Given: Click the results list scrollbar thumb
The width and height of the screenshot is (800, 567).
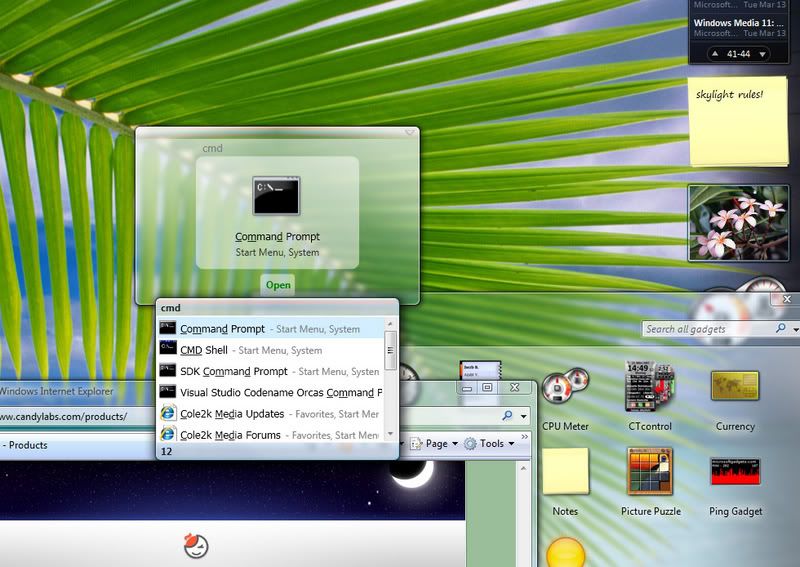Looking at the screenshot, I should click(x=390, y=350).
